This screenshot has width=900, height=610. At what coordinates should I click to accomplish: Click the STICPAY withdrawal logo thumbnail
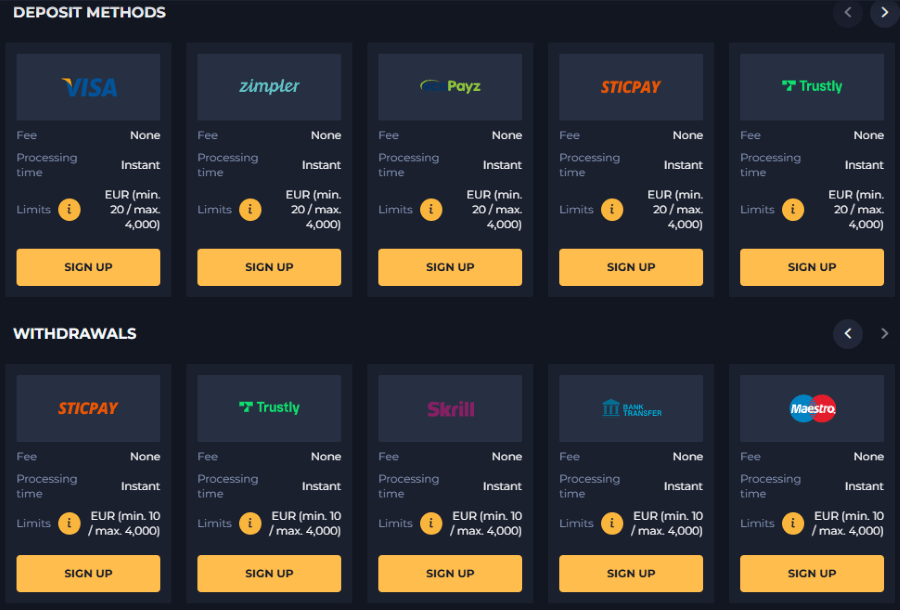88,408
